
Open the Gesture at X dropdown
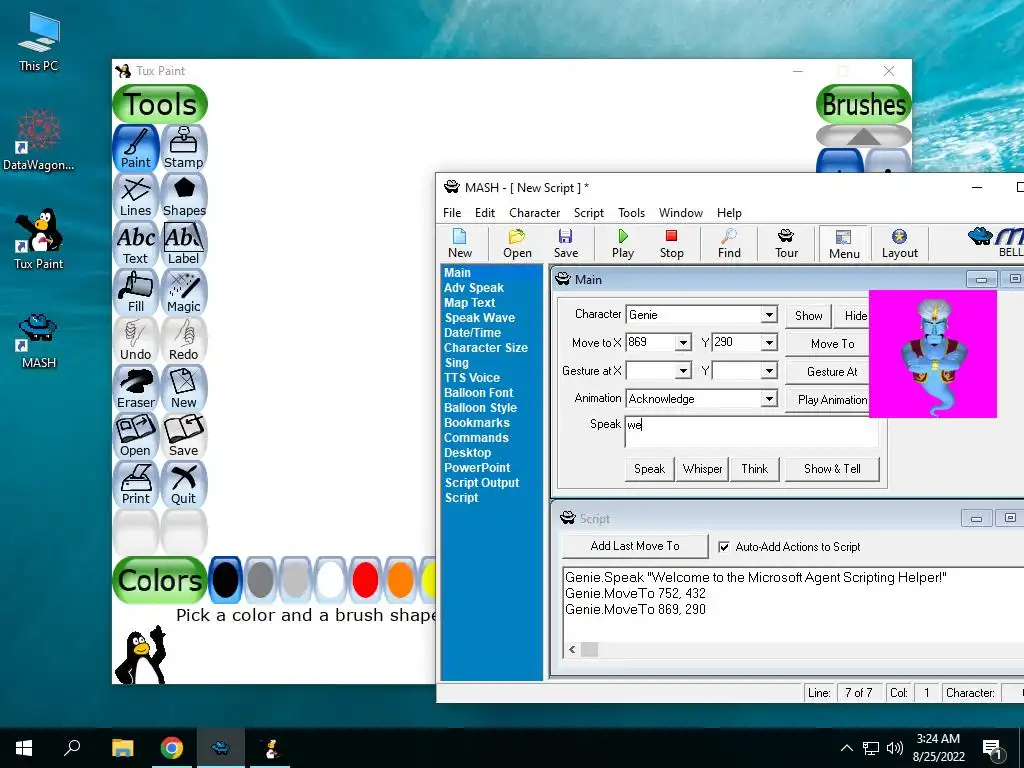[x=683, y=371]
